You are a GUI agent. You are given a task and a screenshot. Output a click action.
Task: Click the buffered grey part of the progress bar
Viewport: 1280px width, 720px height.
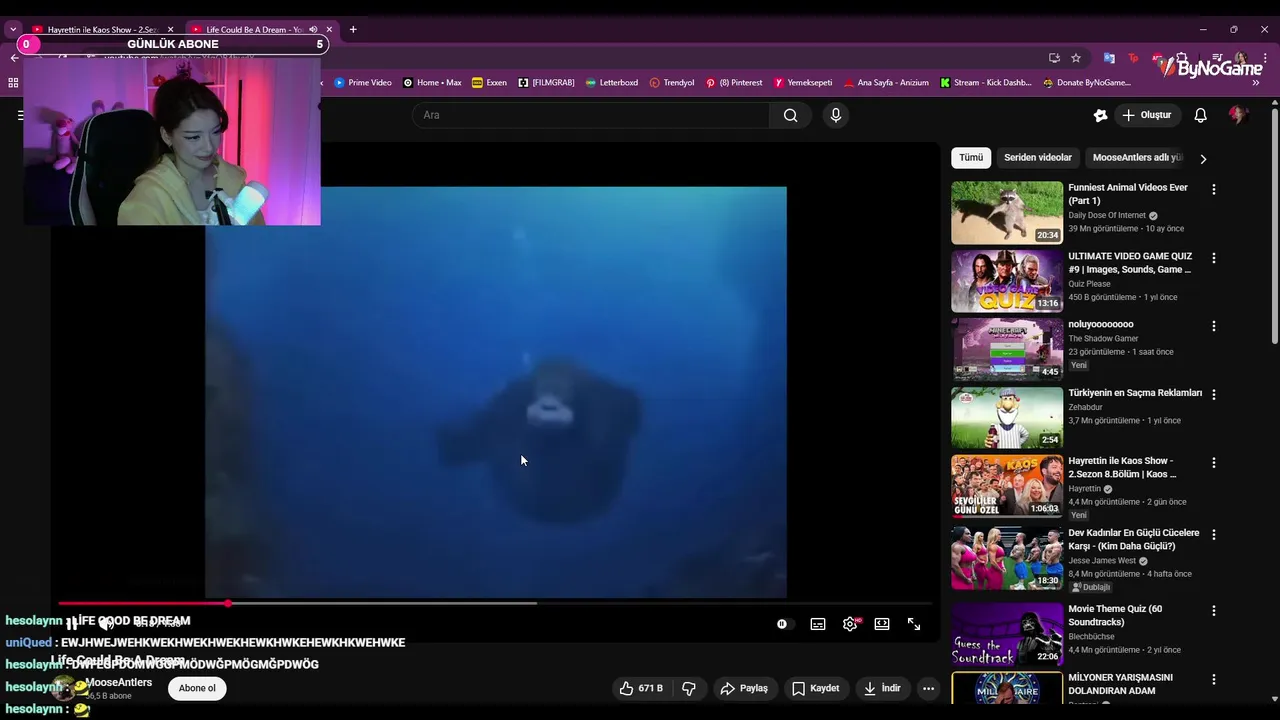pos(385,603)
